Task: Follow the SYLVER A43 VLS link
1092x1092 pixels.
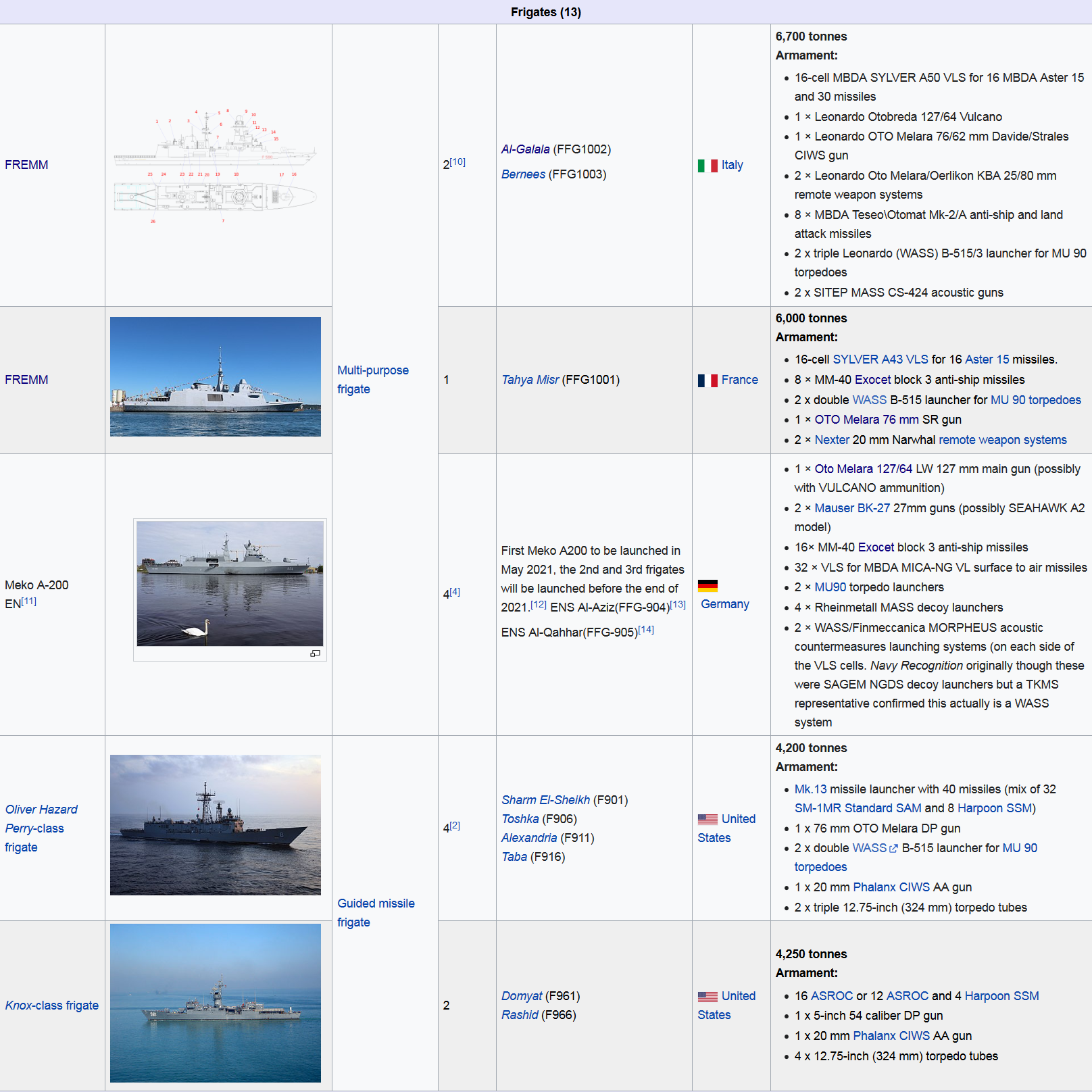Action: pyautogui.click(x=880, y=359)
